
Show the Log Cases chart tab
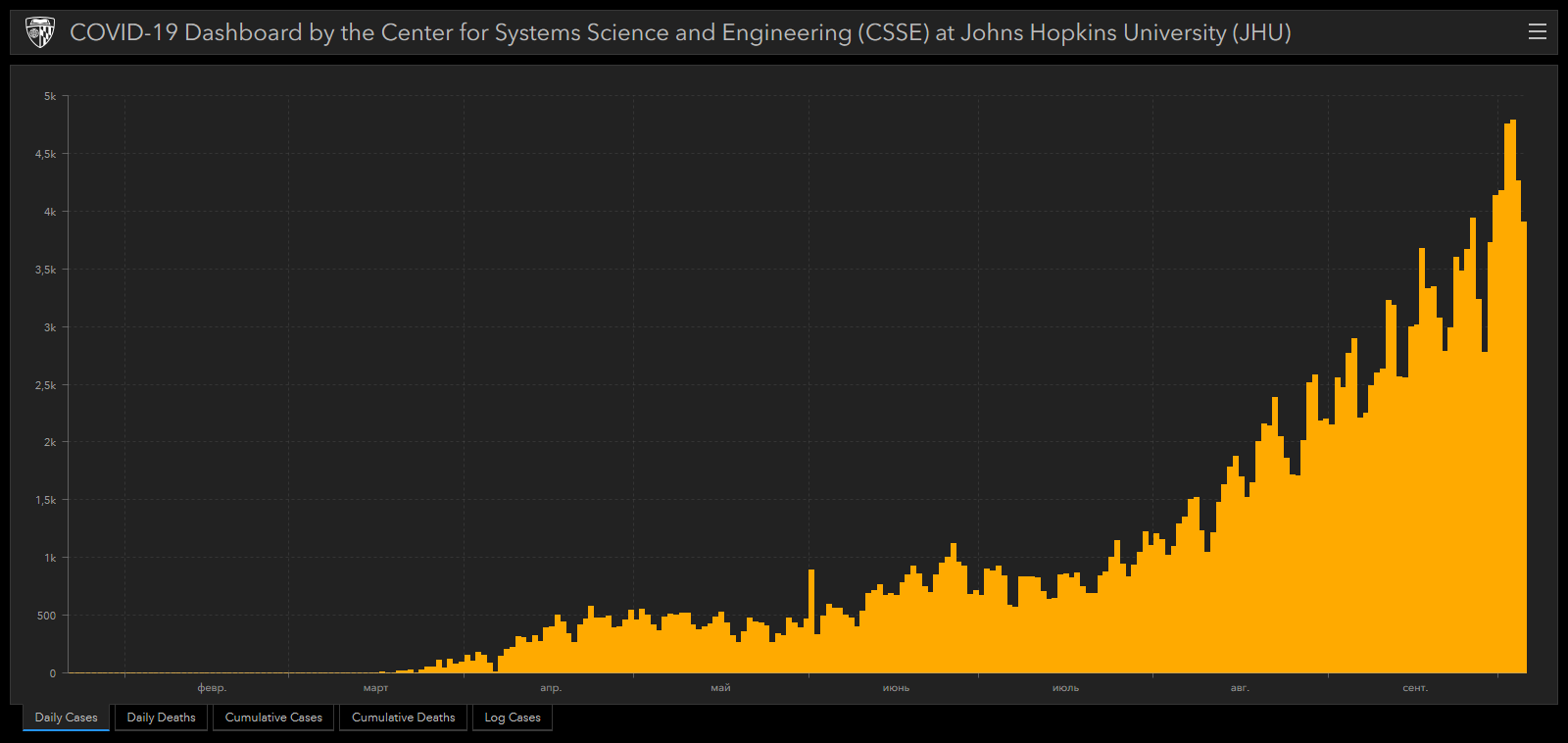point(512,718)
